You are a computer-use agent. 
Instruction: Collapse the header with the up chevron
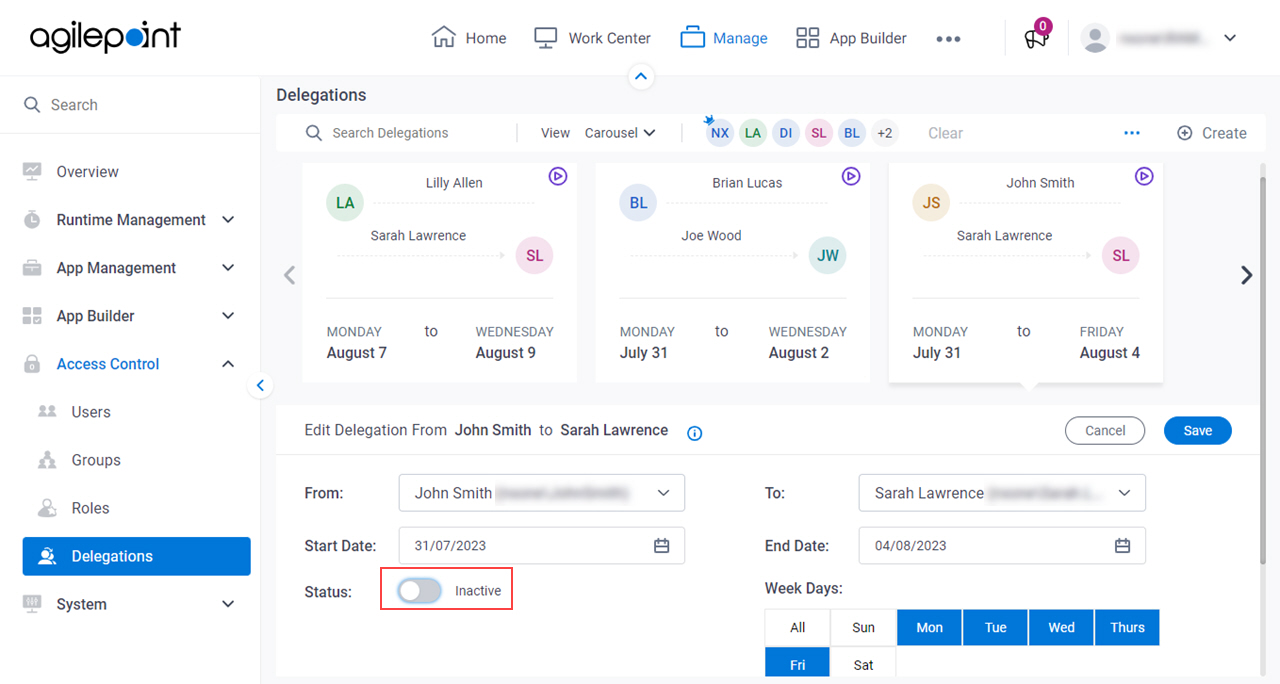pyautogui.click(x=641, y=76)
